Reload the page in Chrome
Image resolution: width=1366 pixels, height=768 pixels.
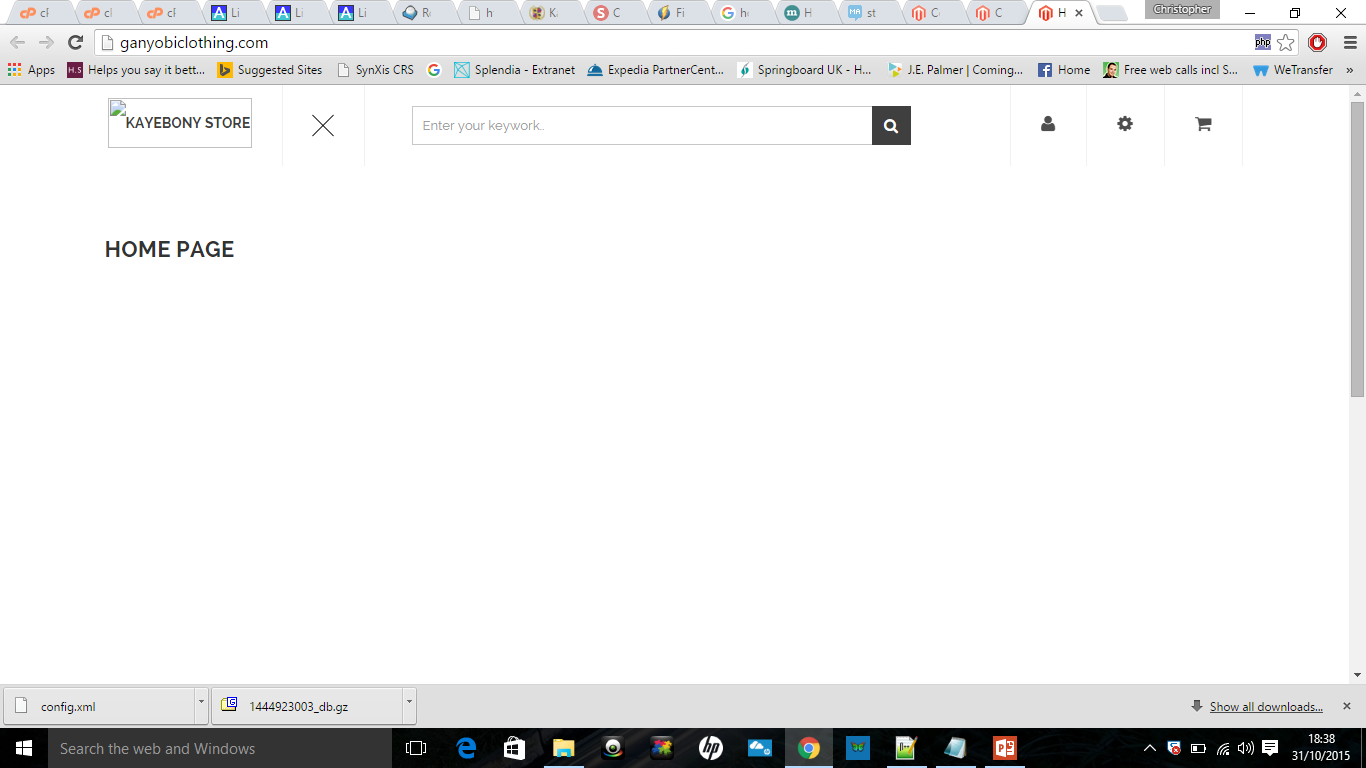(75, 42)
